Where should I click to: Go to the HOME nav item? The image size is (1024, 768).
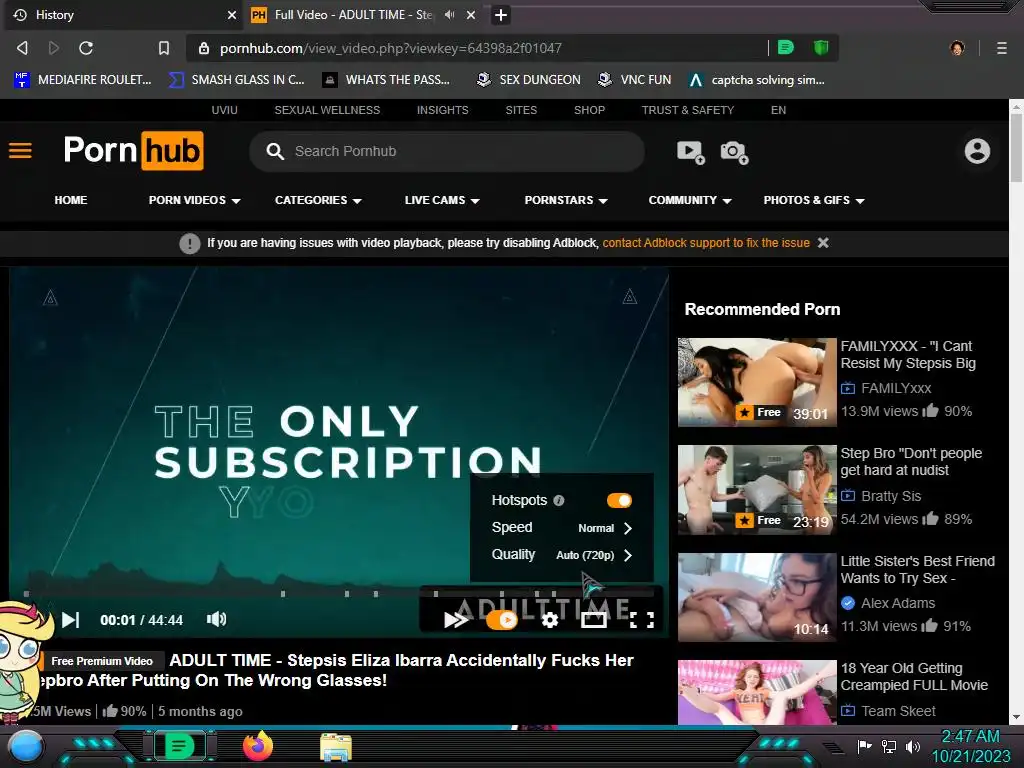coord(71,200)
